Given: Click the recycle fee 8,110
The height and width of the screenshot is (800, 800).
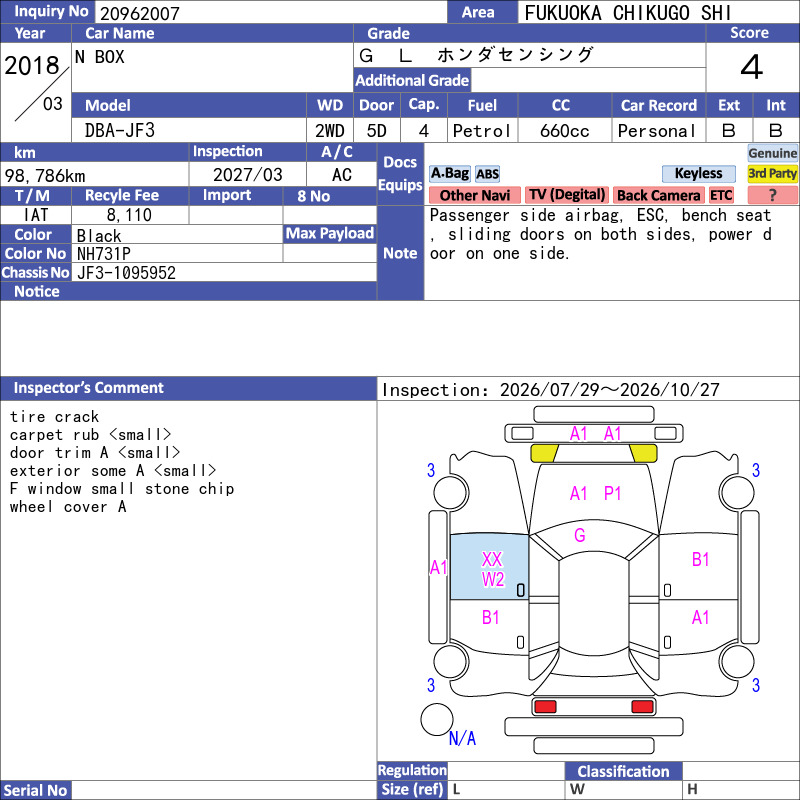Looking at the screenshot, I should (129, 215).
